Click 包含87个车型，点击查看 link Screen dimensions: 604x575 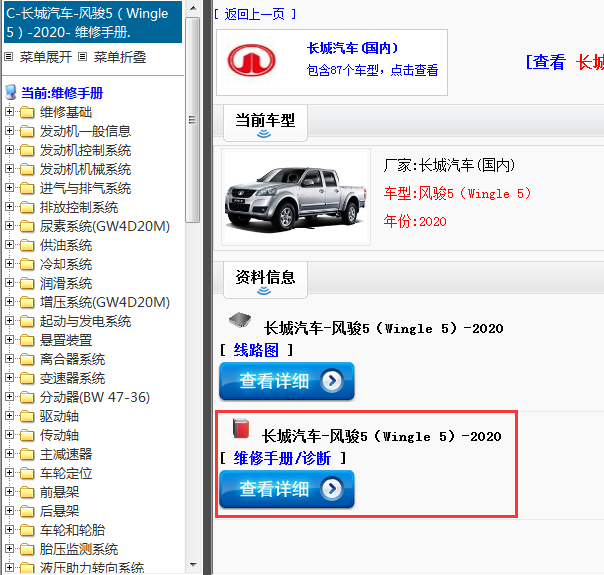(x=372, y=70)
